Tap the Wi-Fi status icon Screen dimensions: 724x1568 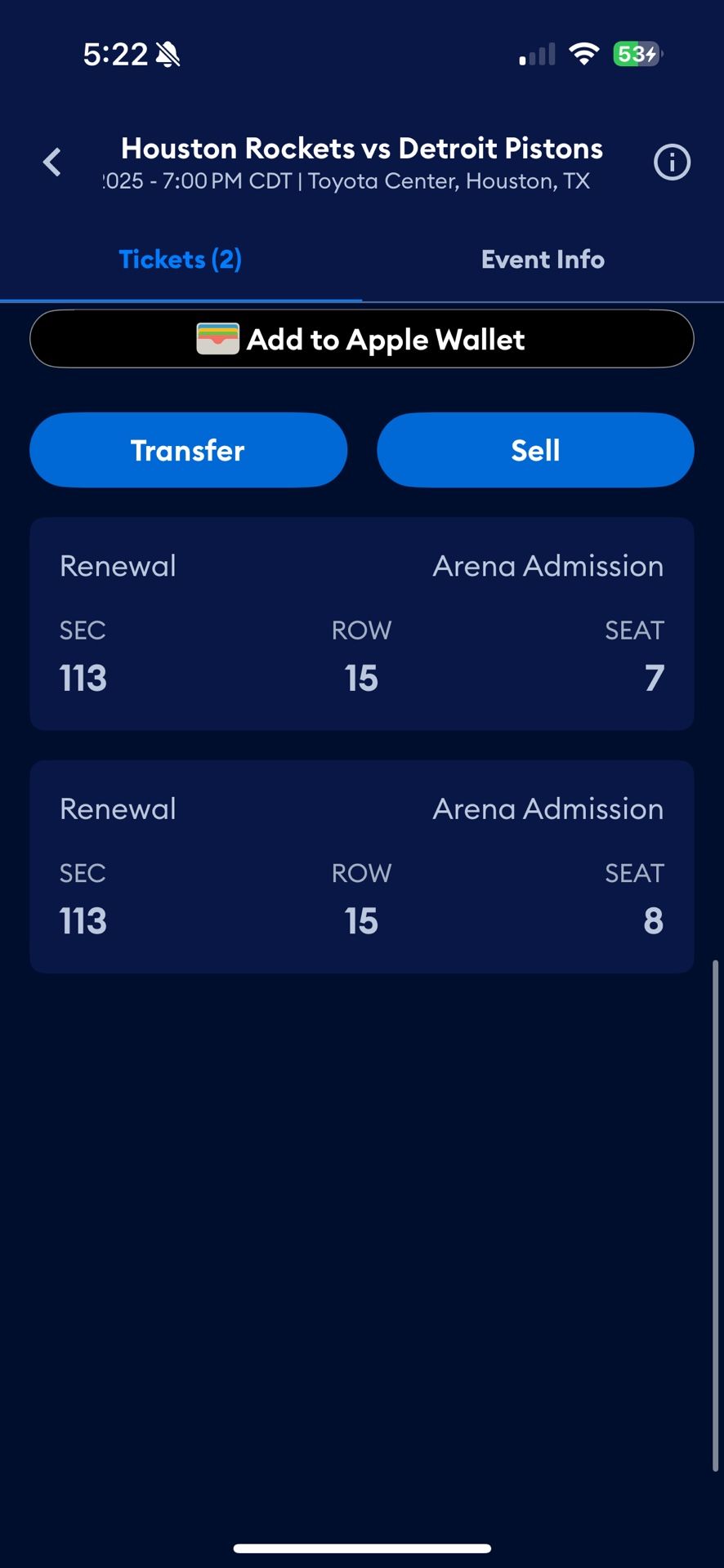coord(583,55)
